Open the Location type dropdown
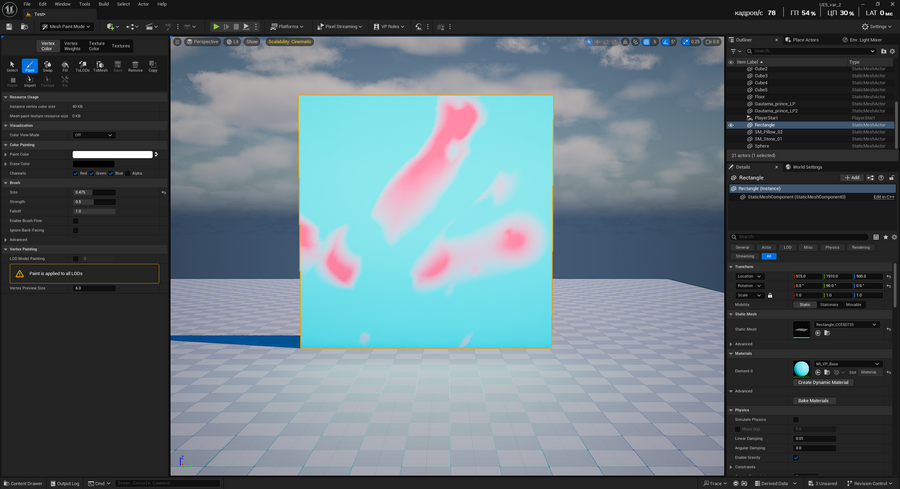 750,277
